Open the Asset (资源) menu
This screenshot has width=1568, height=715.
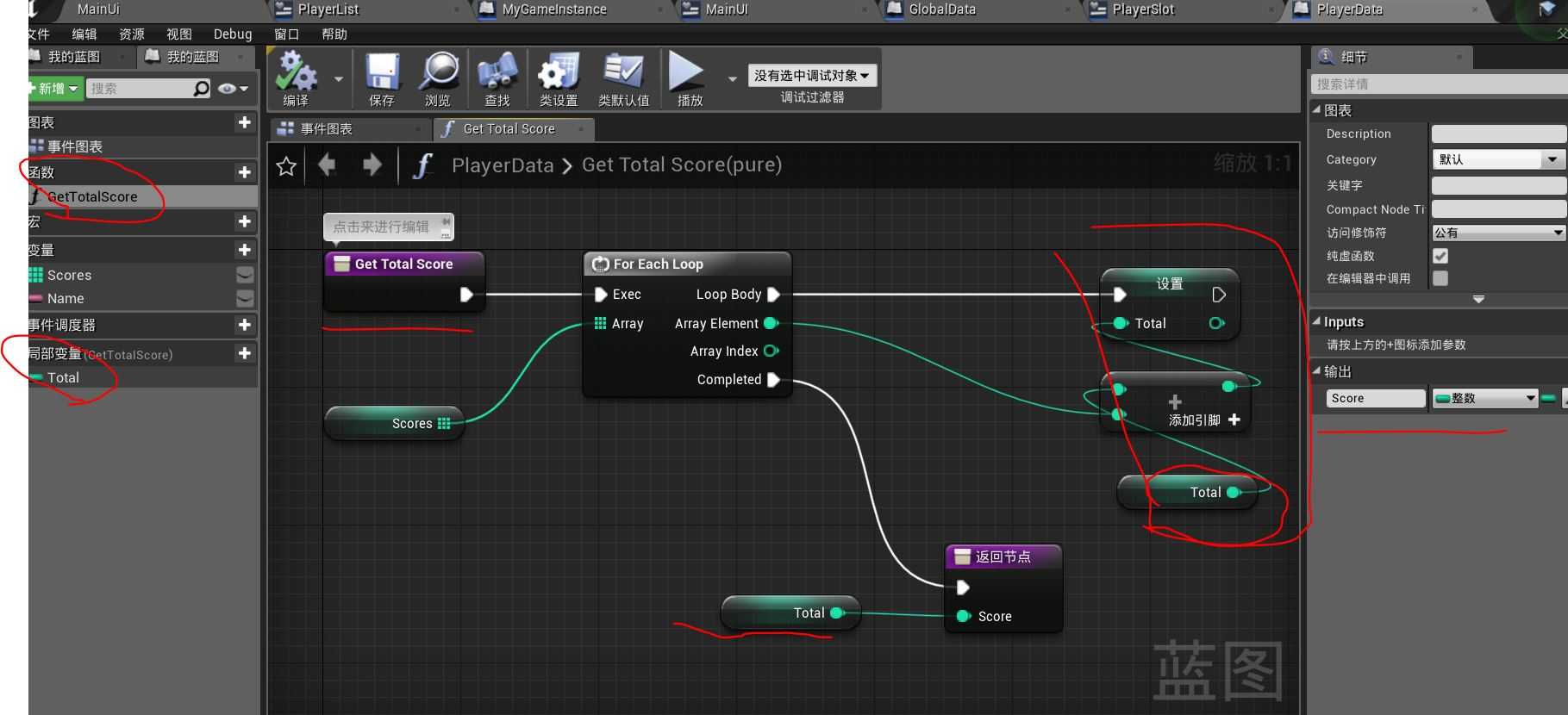click(132, 34)
